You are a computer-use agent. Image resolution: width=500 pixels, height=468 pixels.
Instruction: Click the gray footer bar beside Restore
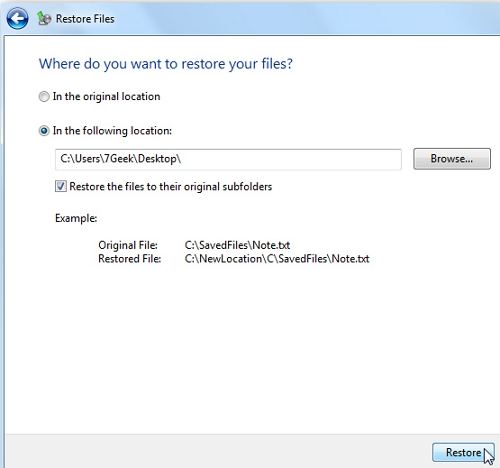(217, 452)
